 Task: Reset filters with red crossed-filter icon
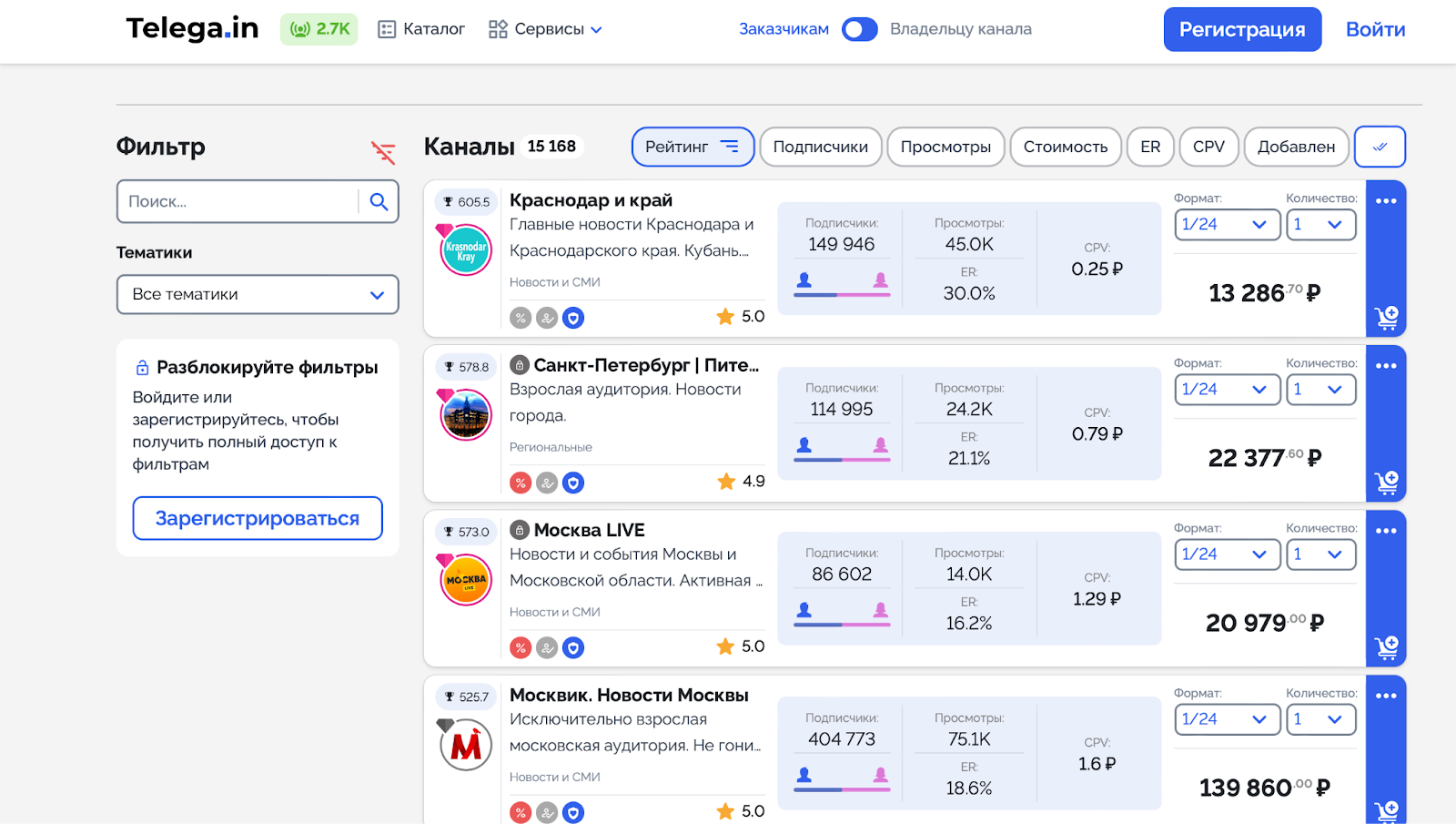[383, 152]
